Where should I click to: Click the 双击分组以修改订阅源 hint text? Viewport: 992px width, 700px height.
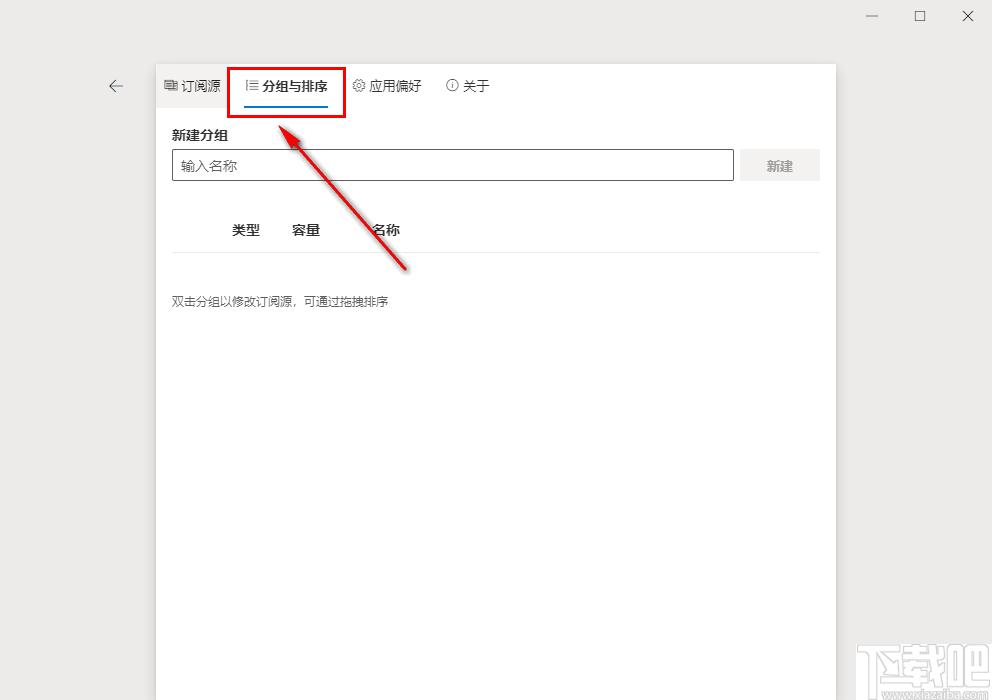coord(280,302)
